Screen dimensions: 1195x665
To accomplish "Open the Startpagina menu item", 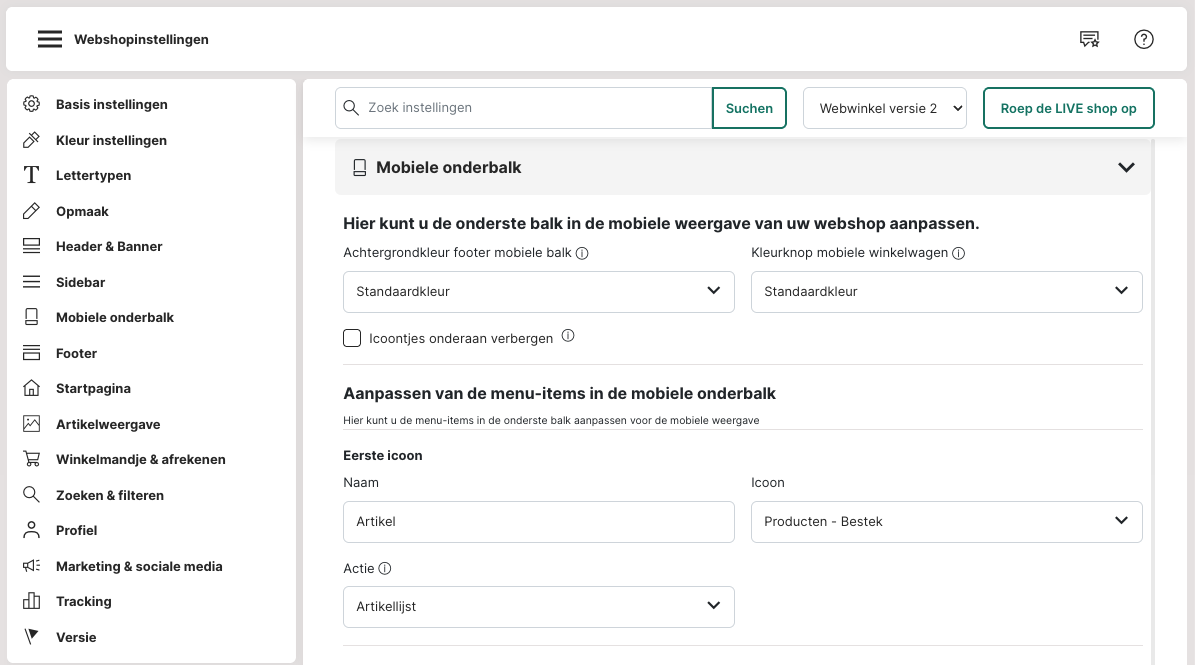I will point(93,389).
